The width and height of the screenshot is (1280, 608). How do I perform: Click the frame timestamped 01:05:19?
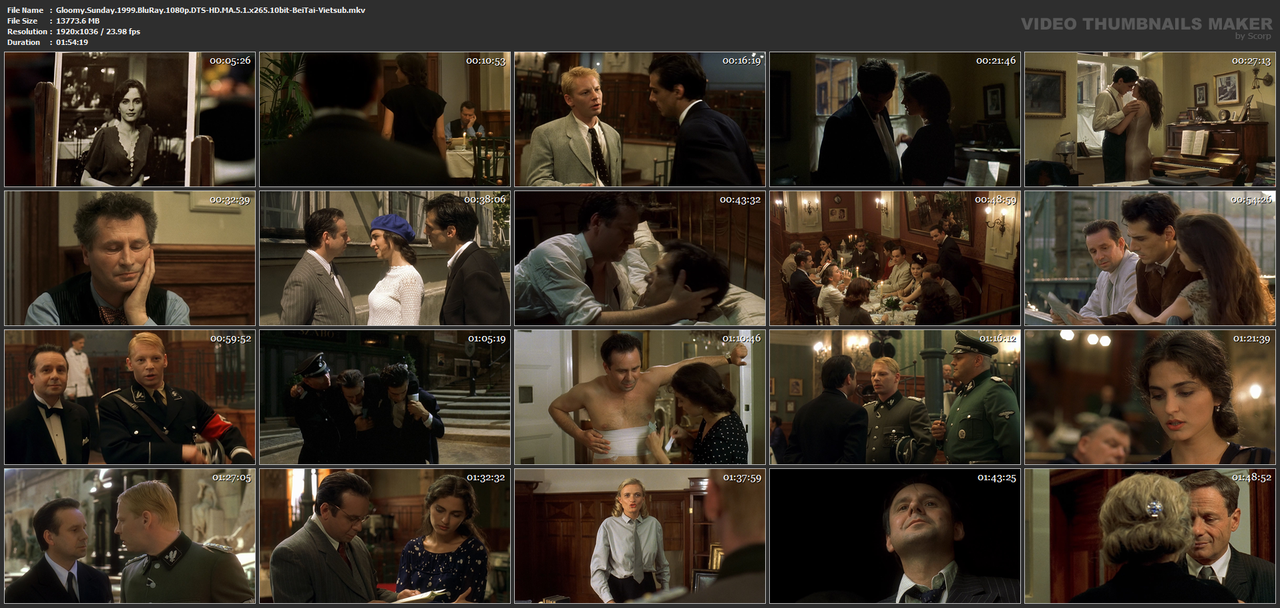[385, 397]
